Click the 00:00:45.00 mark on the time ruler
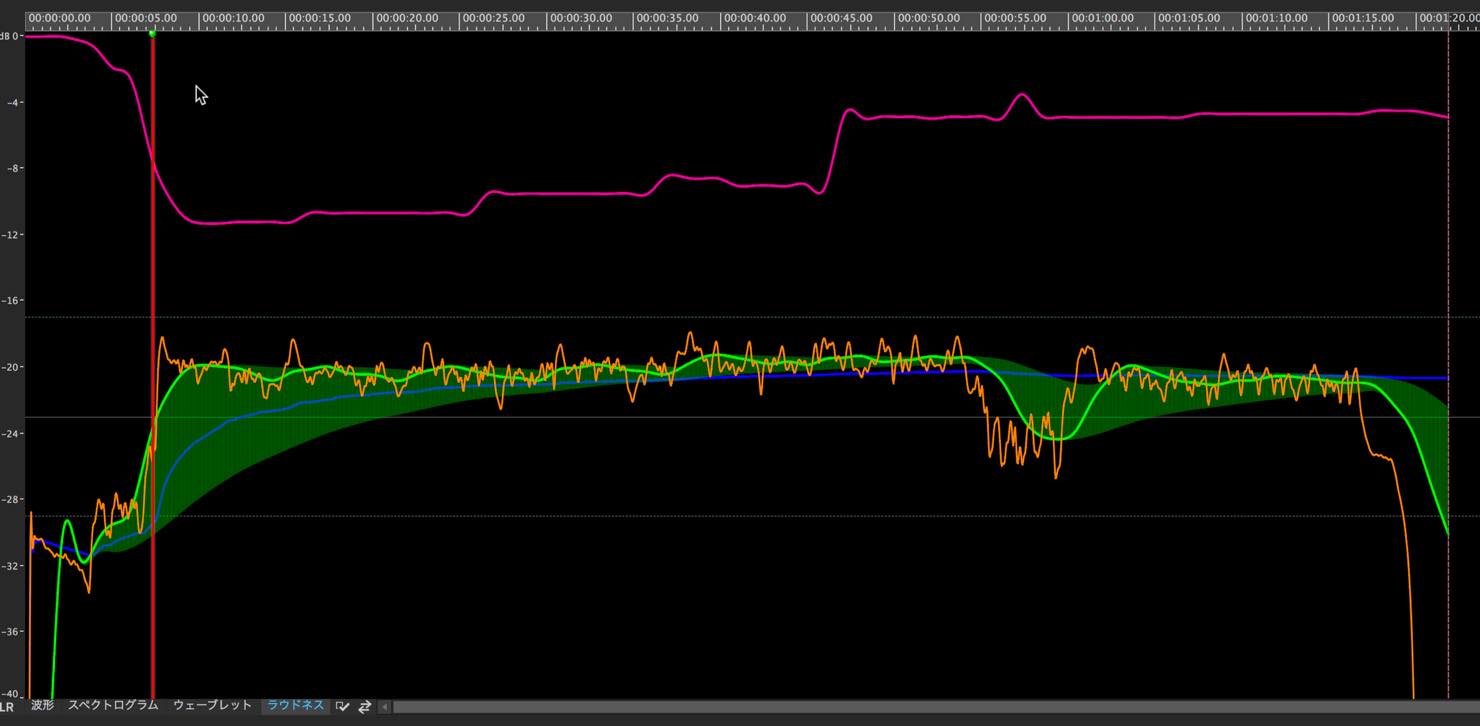The width and height of the screenshot is (1480, 726). pos(840,18)
